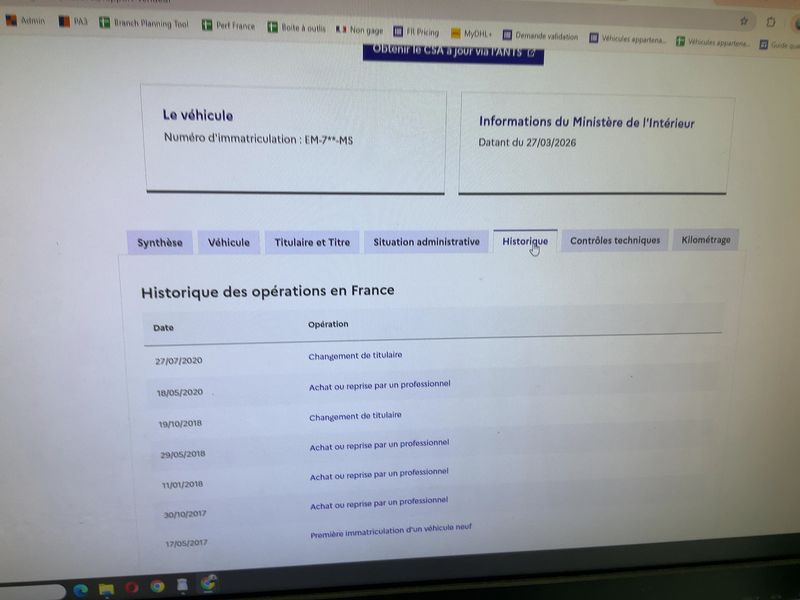Viewport: 800px width, 600px height.
Task: Open the browser extensions puzzle icon
Action: click(x=770, y=22)
